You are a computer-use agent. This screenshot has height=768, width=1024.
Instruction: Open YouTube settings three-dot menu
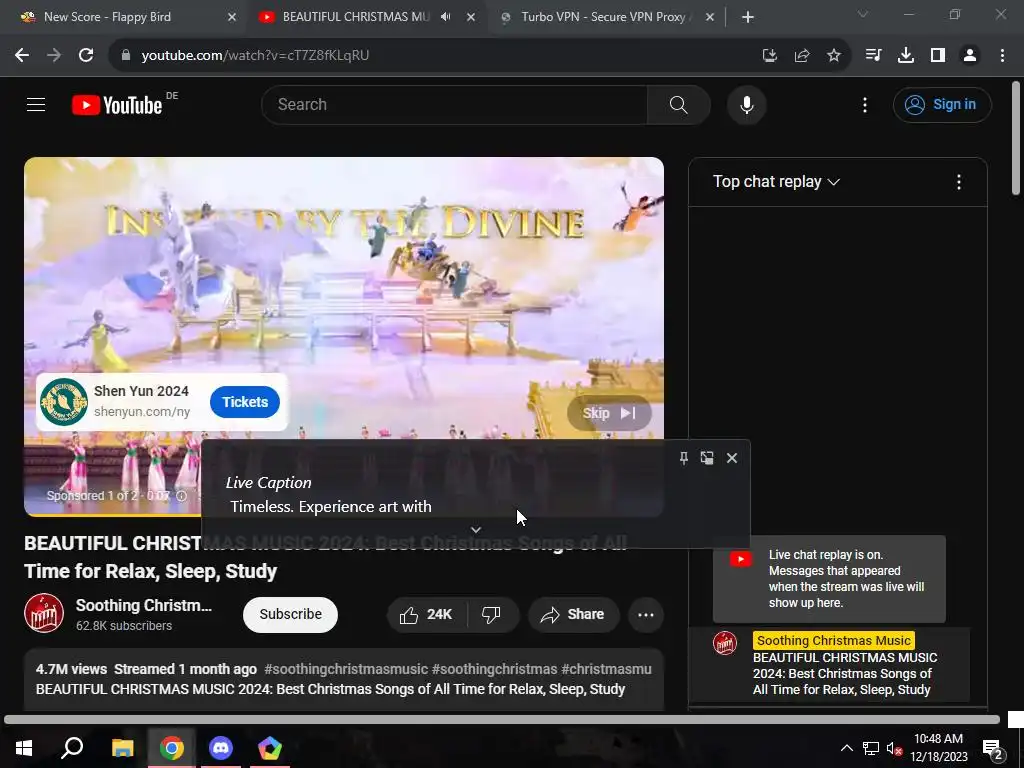(x=865, y=104)
